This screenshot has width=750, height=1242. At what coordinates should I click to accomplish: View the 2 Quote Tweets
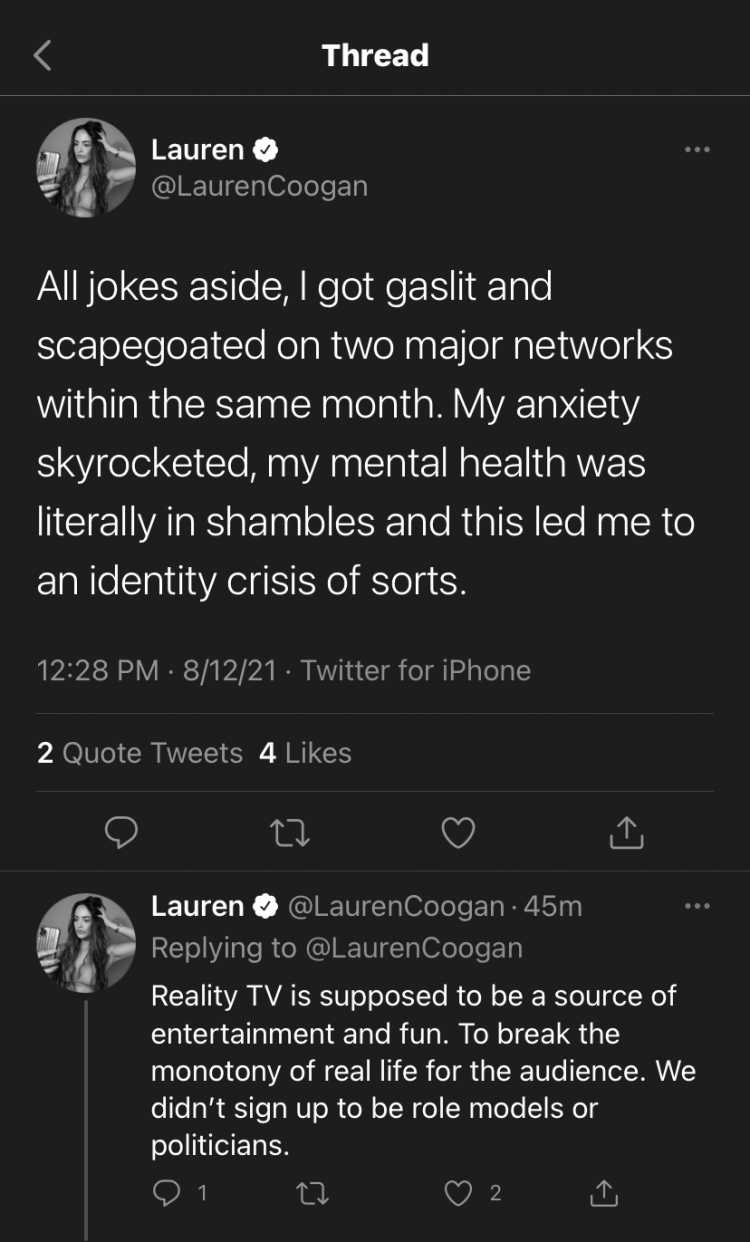click(140, 752)
